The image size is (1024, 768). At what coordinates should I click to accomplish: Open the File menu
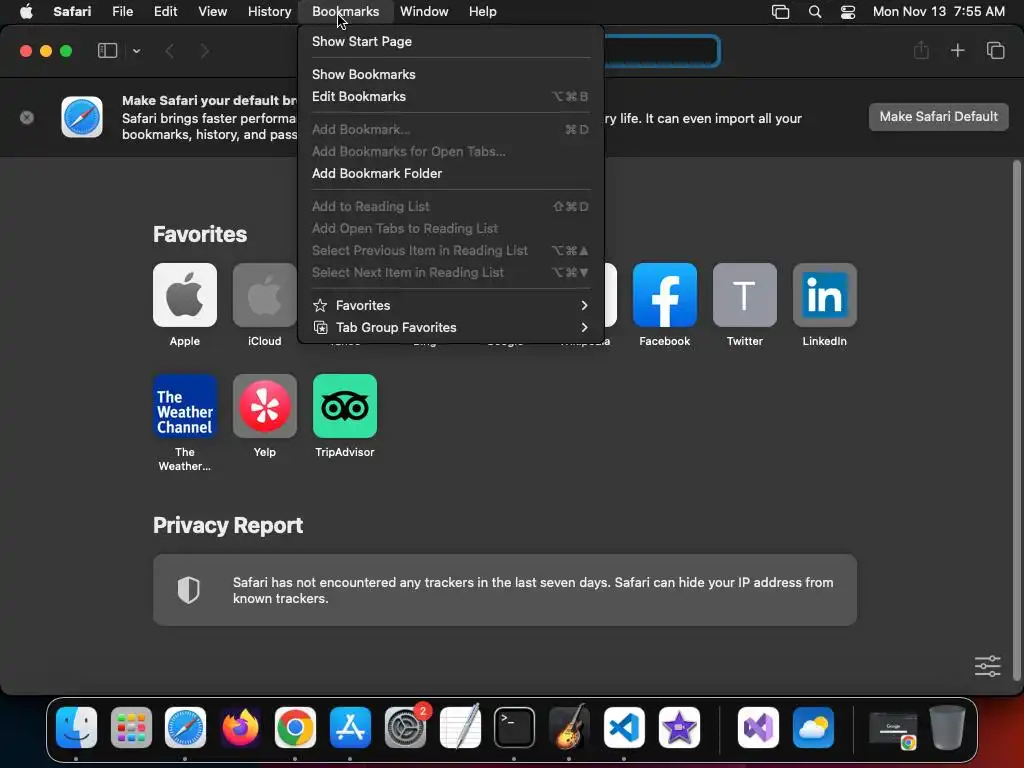[x=123, y=12]
